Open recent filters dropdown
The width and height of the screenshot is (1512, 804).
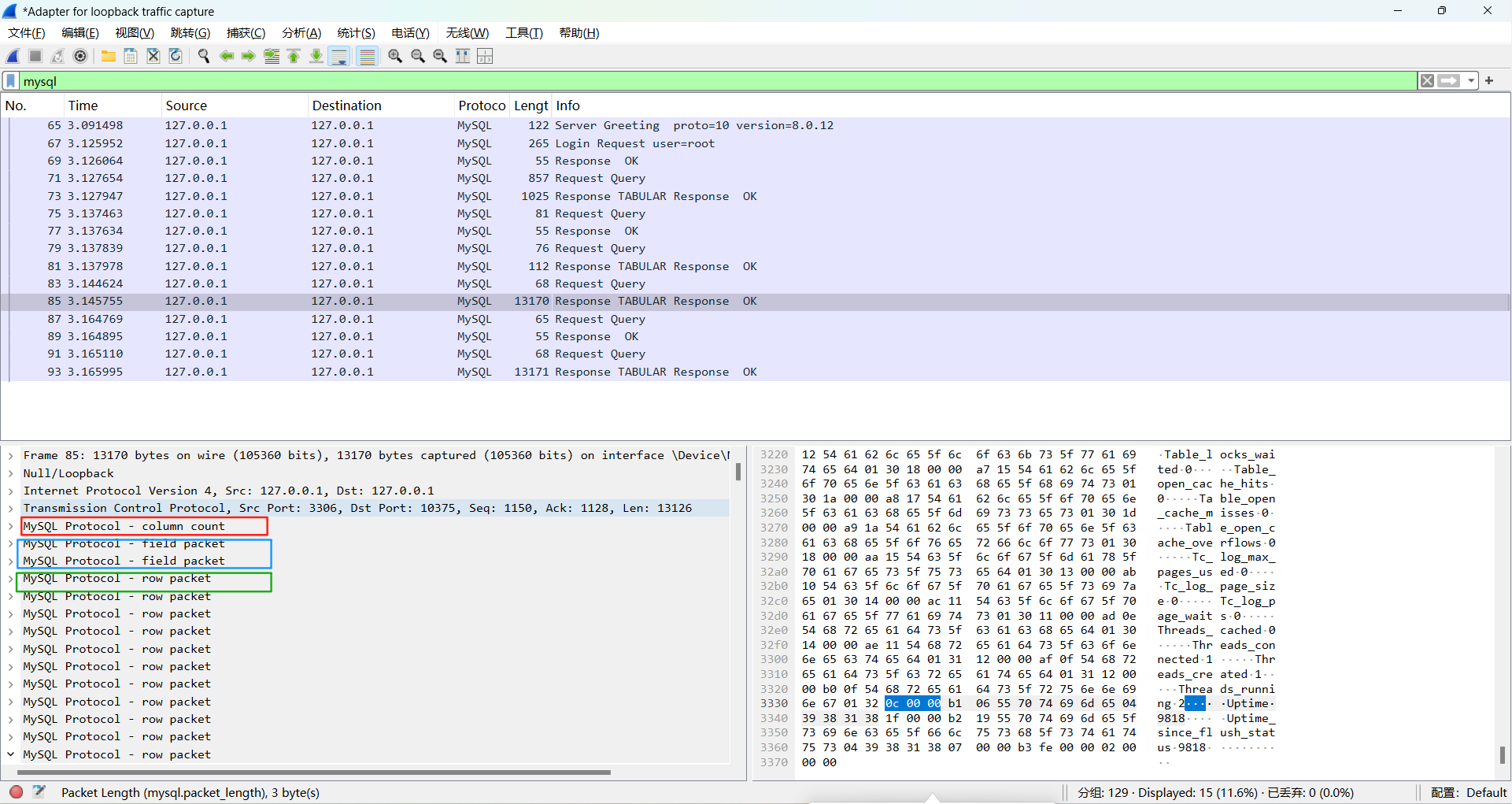1470,80
